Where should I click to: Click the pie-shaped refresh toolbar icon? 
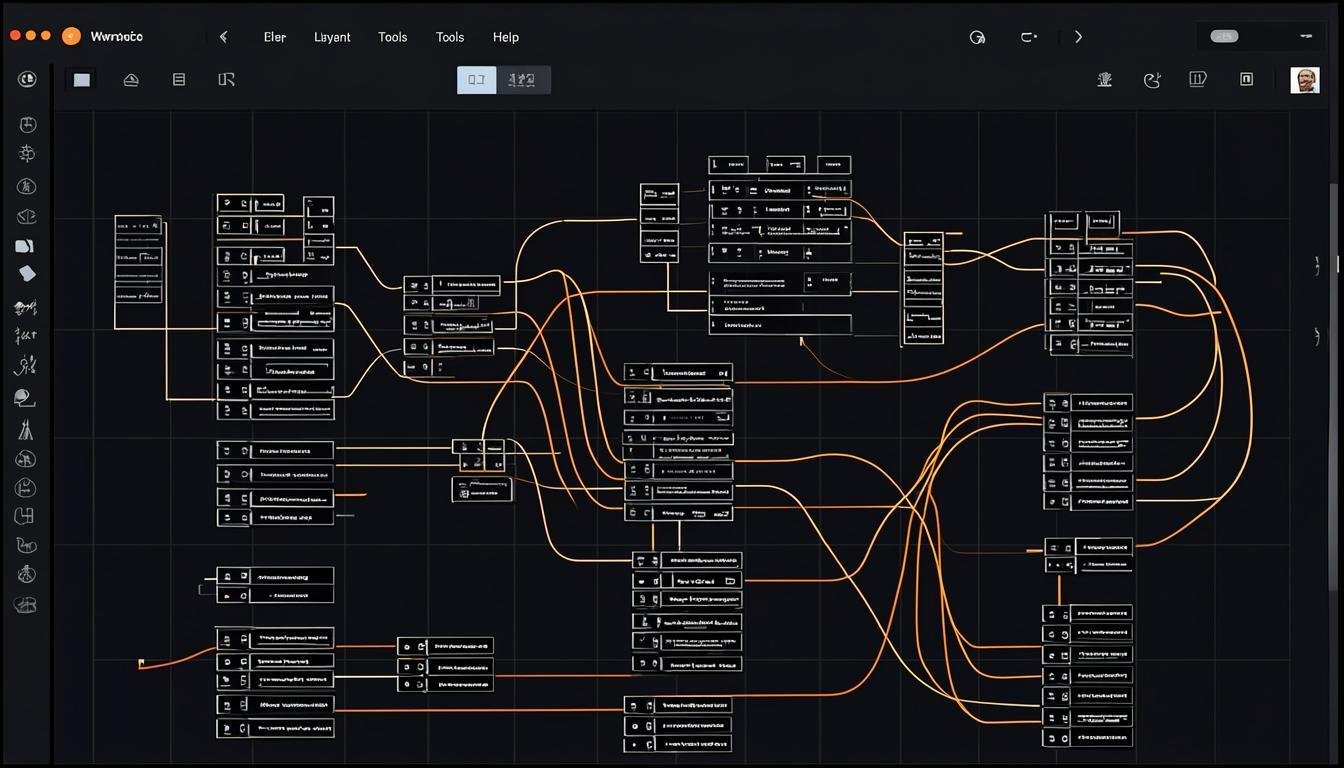(1152, 79)
